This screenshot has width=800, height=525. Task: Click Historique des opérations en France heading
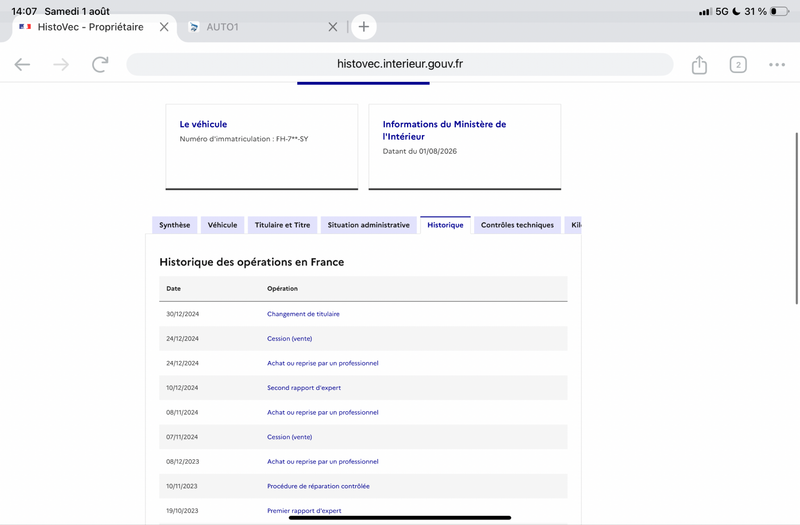tap(252, 262)
